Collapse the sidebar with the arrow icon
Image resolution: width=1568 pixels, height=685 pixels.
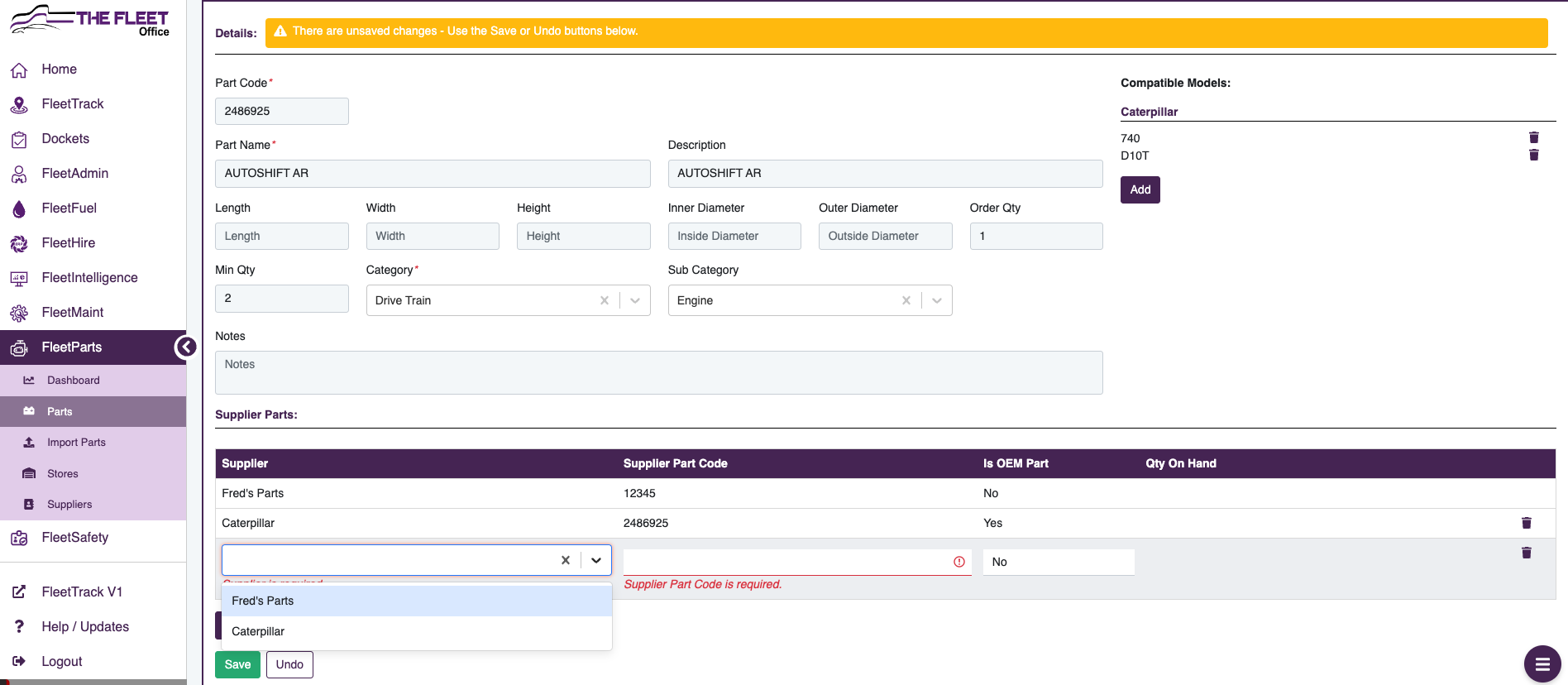[185, 347]
